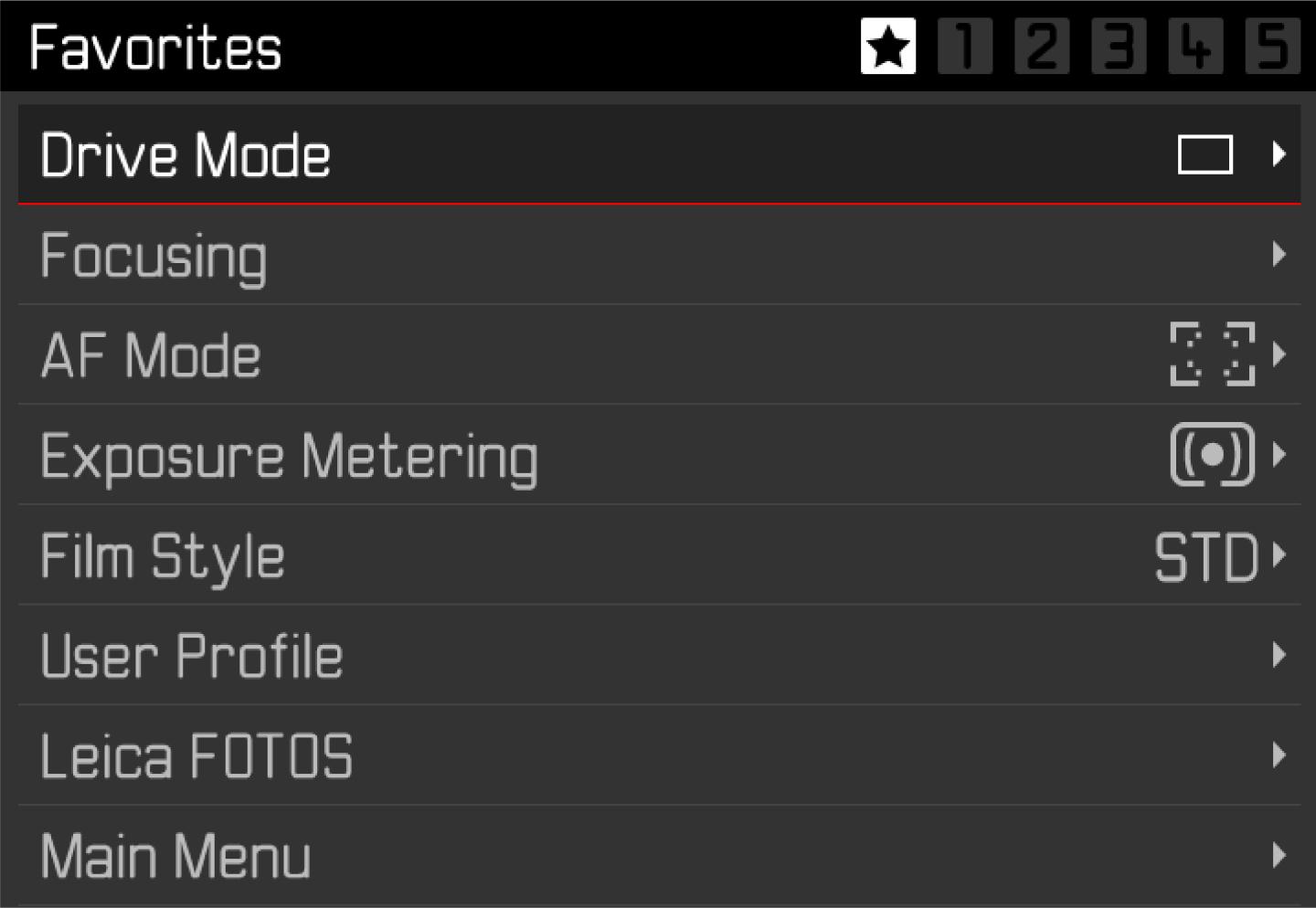This screenshot has width=1316, height=908.
Task: Expand the User Profile arrow
Action: tap(1279, 655)
